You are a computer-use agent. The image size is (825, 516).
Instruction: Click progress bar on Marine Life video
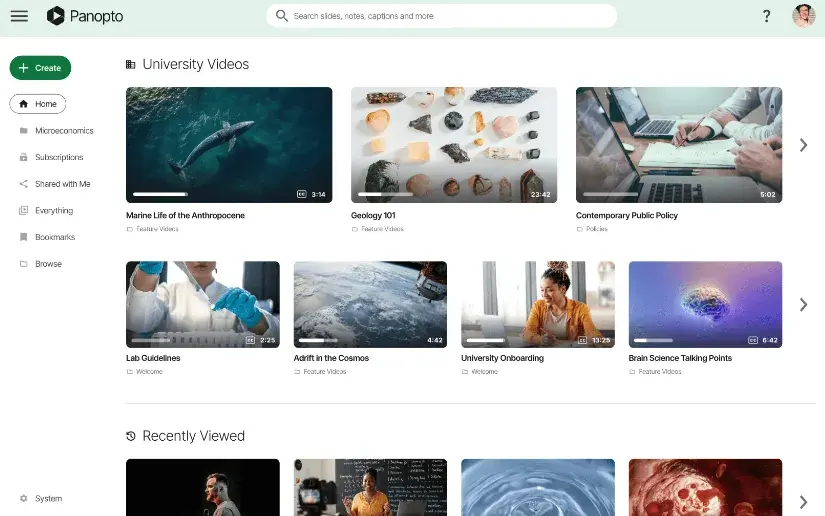pos(160,194)
